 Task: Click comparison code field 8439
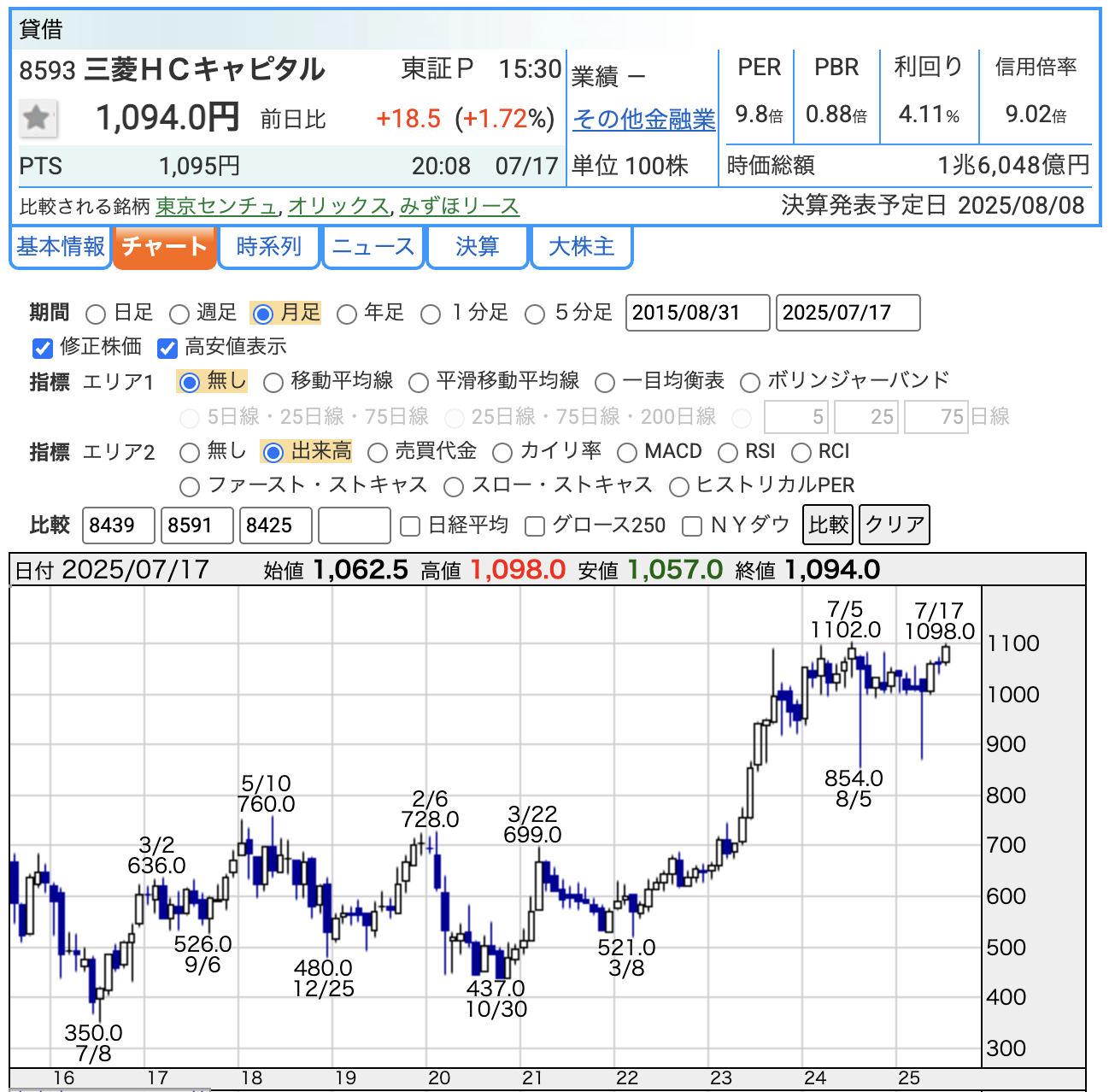pyautogui.click(x=119, y=525)
